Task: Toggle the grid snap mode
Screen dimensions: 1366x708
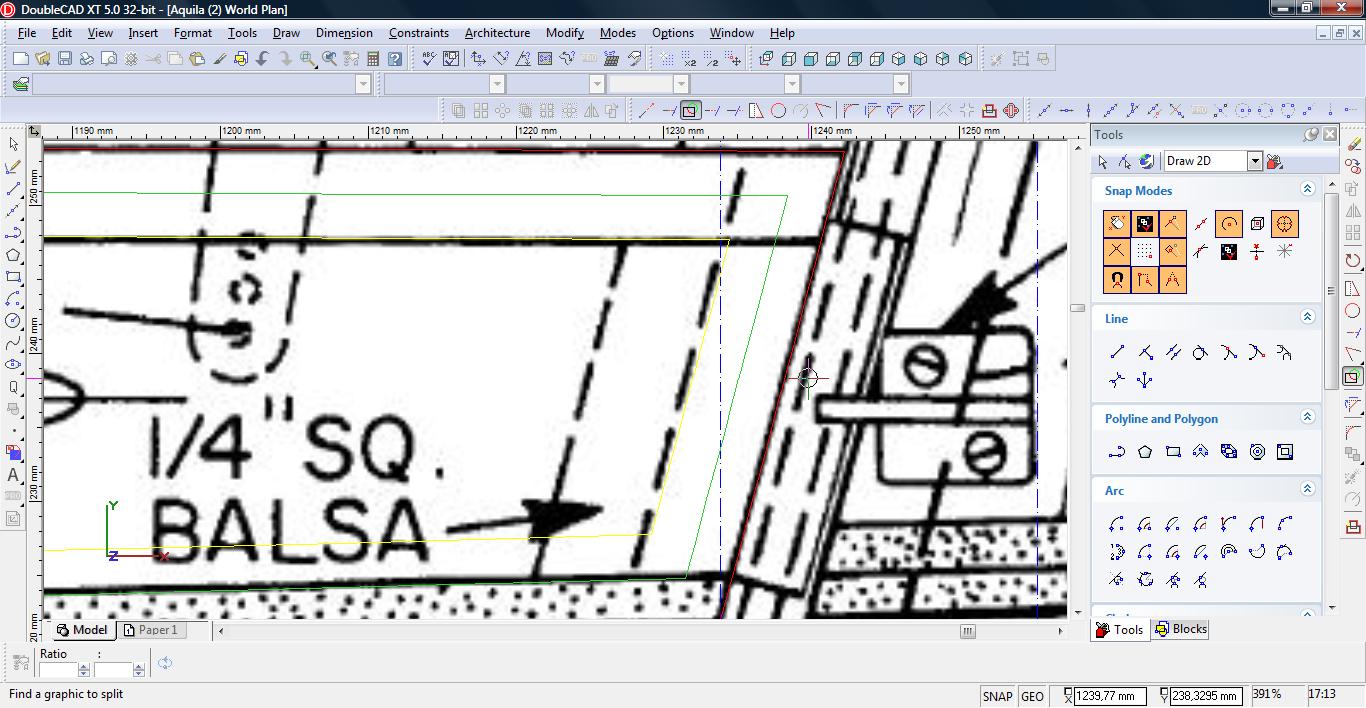Action: tap(1145, 251)
